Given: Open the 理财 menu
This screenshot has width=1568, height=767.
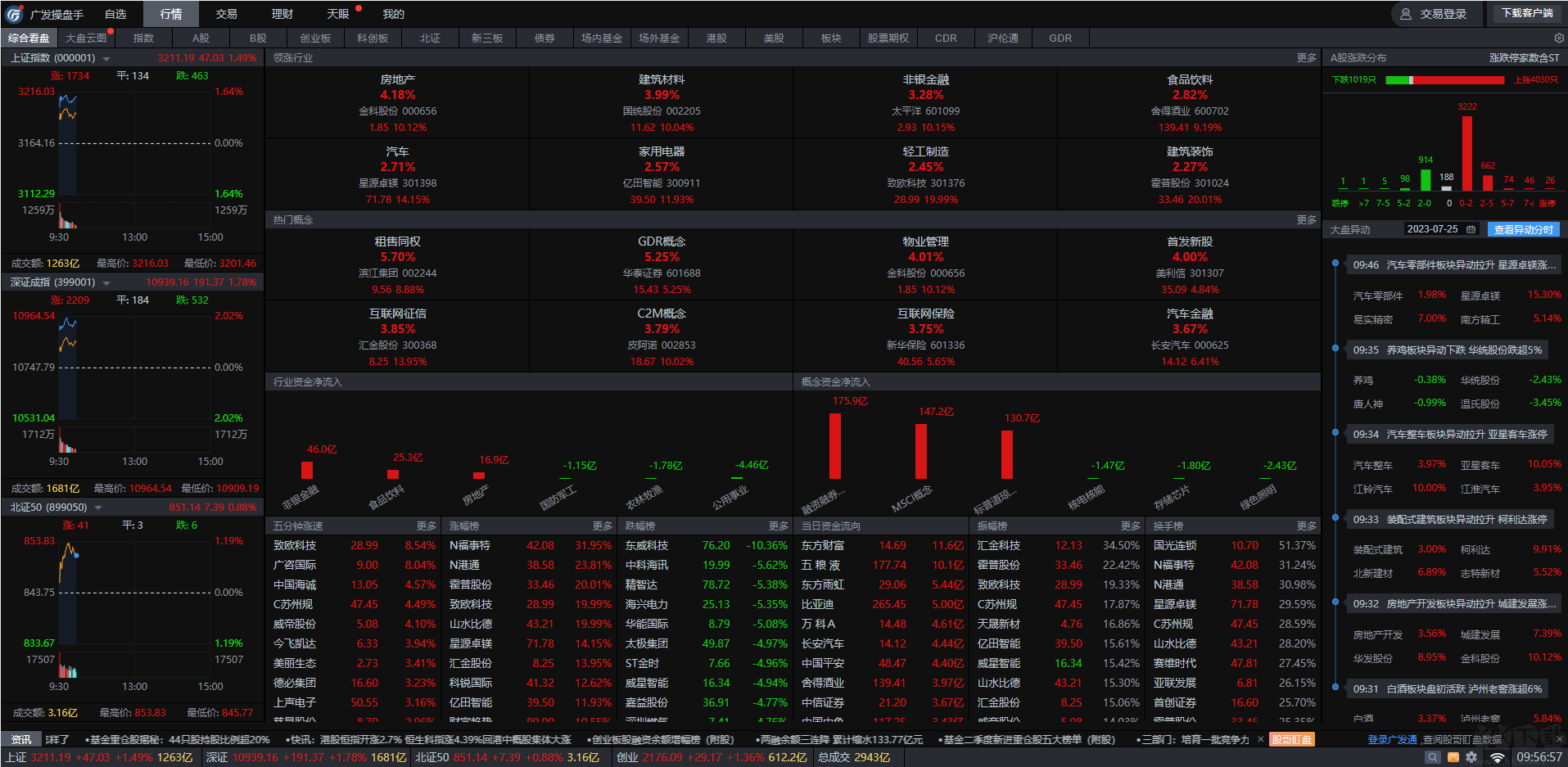Looking at the screenshot, I should pyautogui.click(x=282, y=14).
